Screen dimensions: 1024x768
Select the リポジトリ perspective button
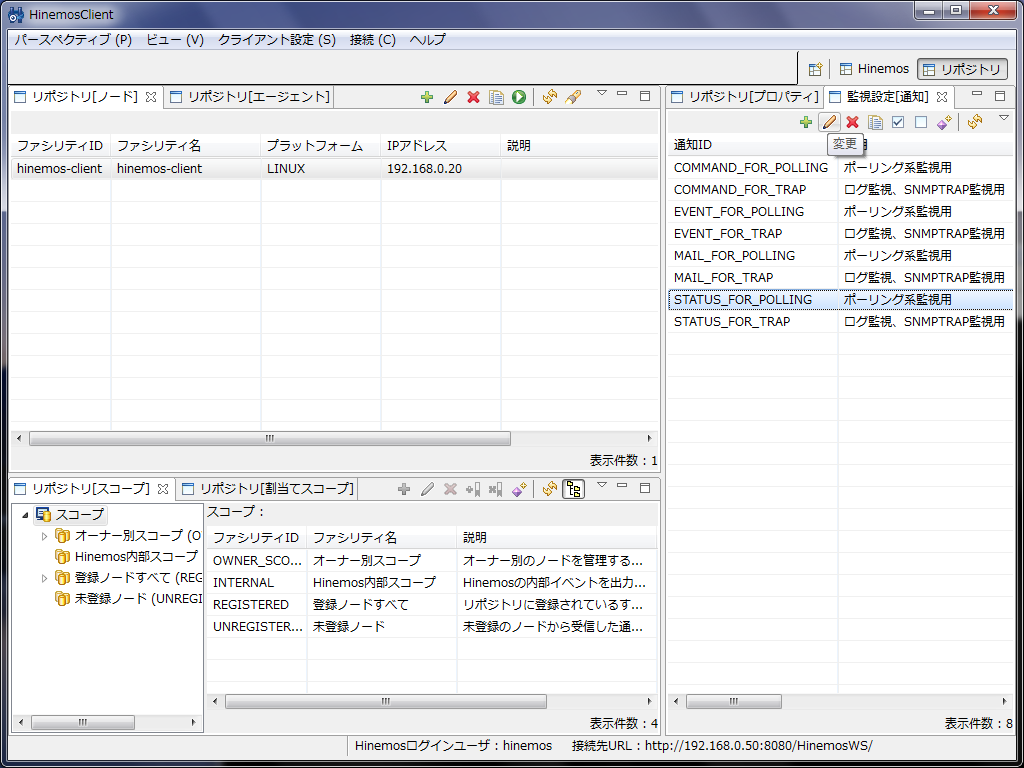point(963,69)
